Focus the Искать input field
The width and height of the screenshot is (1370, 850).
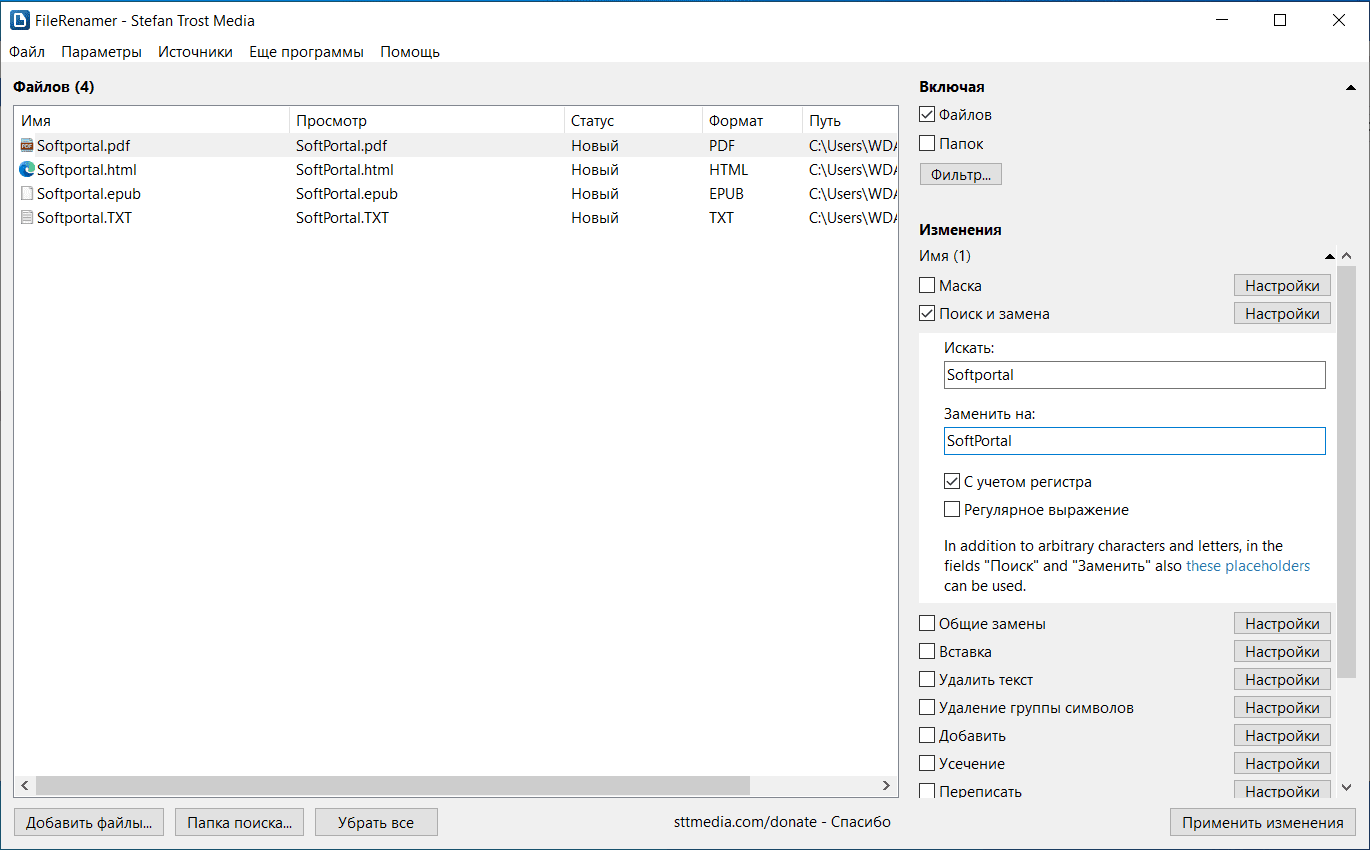coord(1135,375)
